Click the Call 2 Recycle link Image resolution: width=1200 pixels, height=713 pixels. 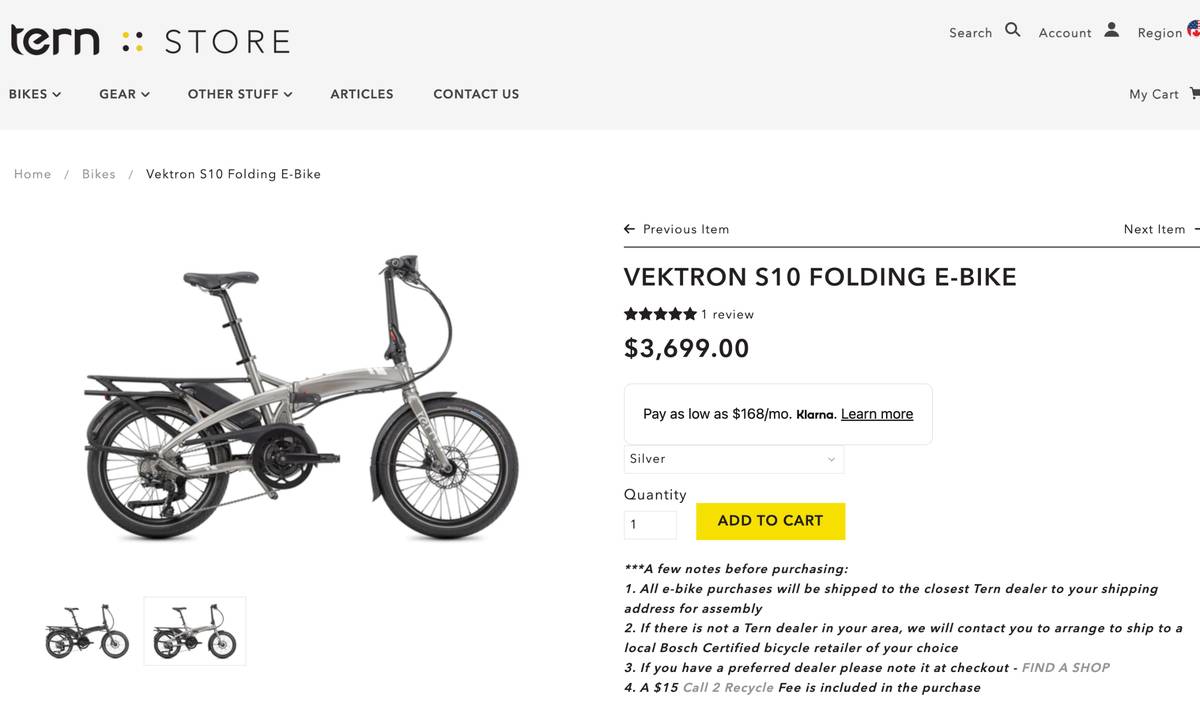[728, 687]
